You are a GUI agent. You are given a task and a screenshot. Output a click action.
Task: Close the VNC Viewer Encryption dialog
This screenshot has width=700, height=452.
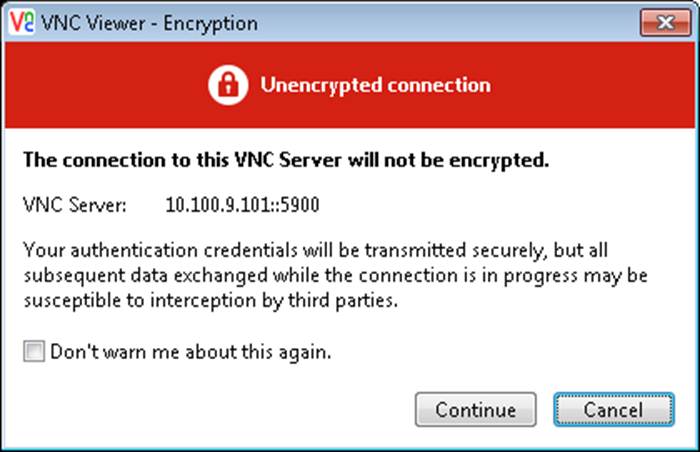[666, 22]
